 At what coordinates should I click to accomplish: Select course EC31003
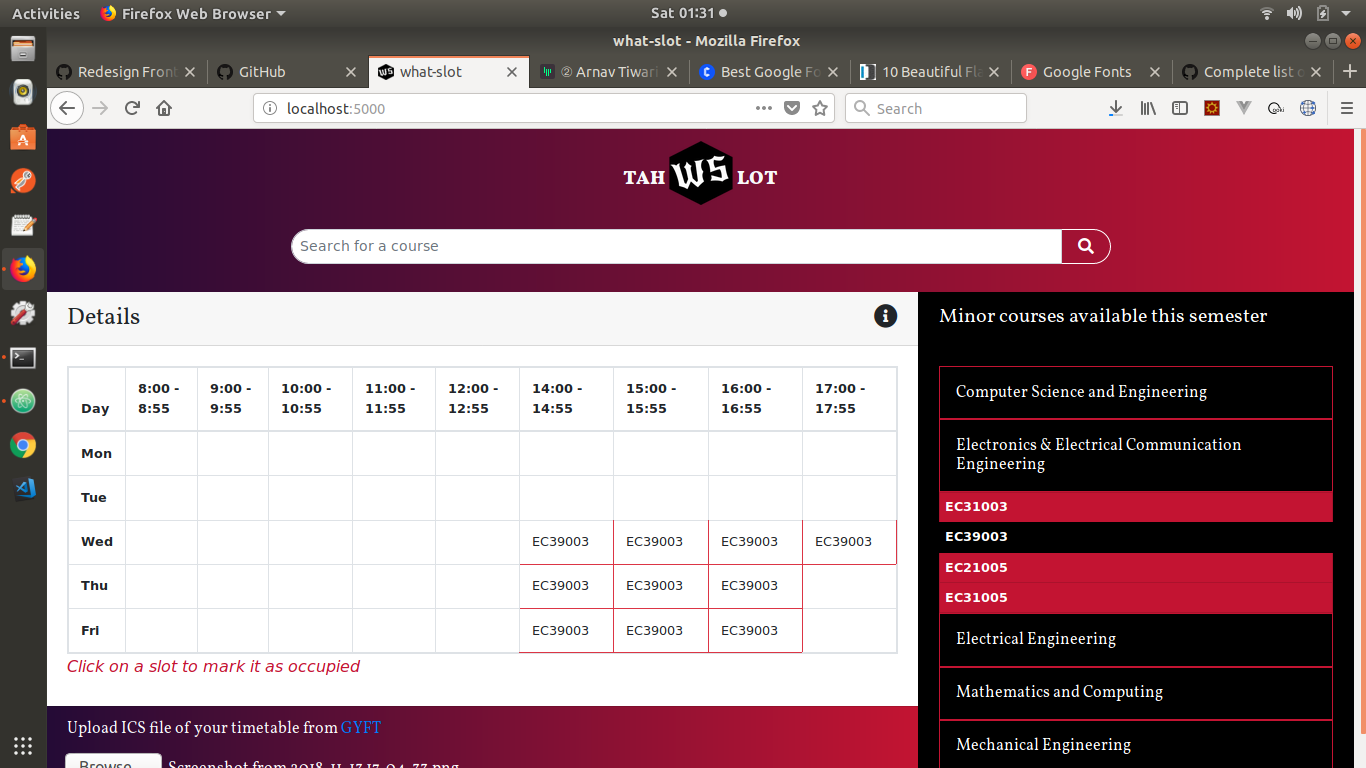click(1136, 506)
